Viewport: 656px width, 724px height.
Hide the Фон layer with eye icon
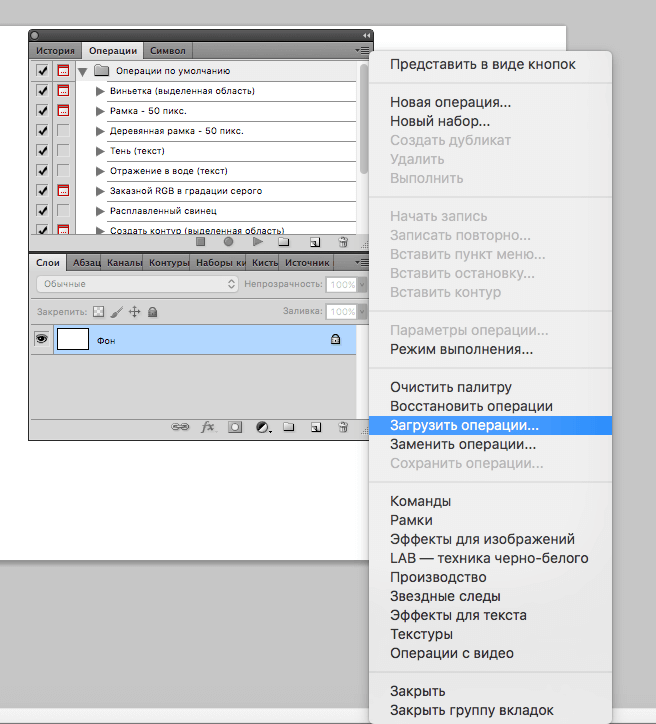click(42, 340)
